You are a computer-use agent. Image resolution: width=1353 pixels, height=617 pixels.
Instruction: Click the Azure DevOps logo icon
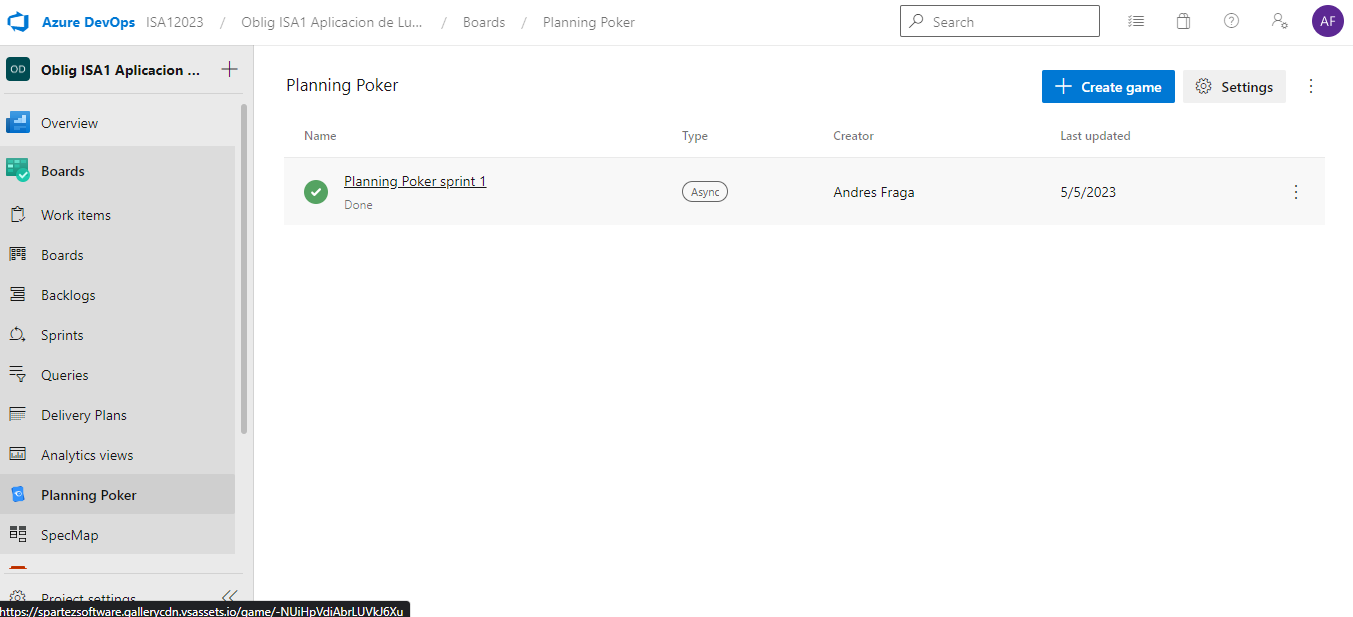pos(18,22)
